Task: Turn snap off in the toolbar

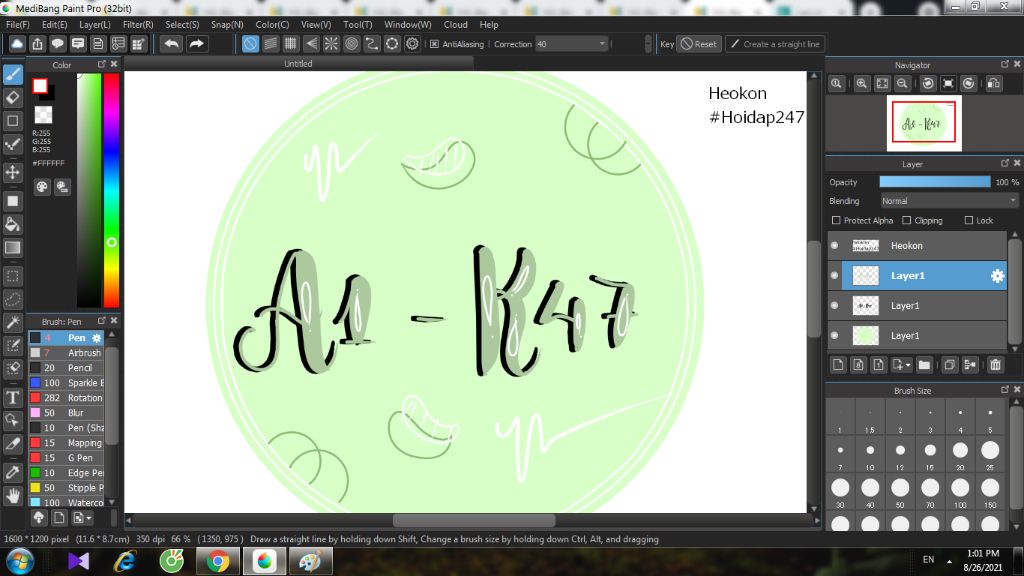Action: pos(250,44)
